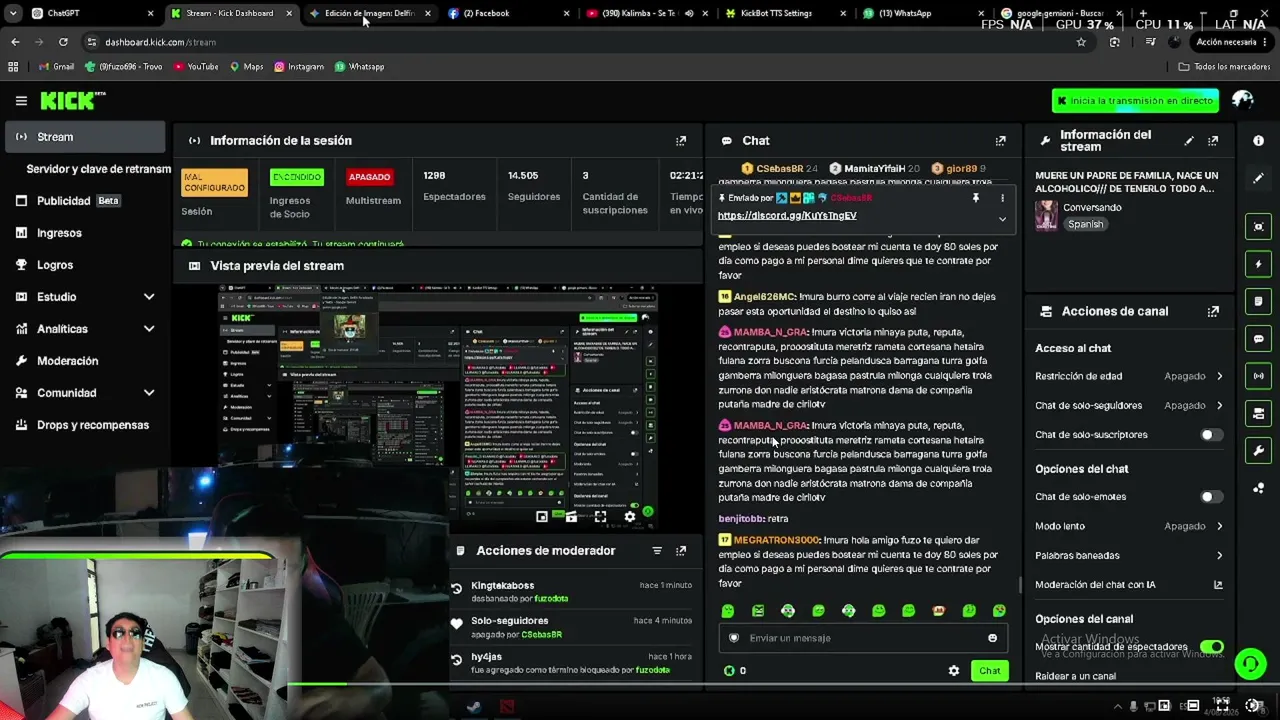Pop out the Acciones de moderador panel

click(x=681, y=551)
